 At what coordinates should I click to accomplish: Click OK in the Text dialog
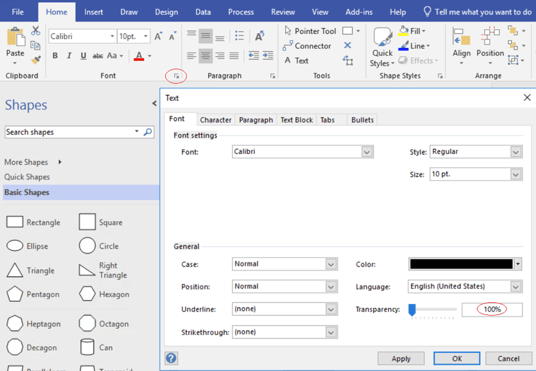tap(457, 358)
